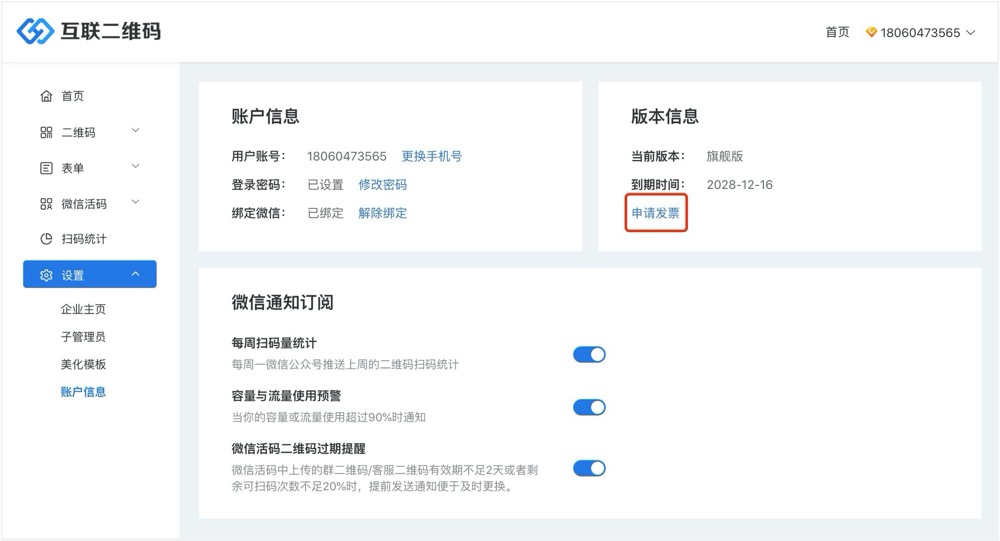
Task: Toggle the 容量与流量使用预警 switch
Action: [589, 407]
